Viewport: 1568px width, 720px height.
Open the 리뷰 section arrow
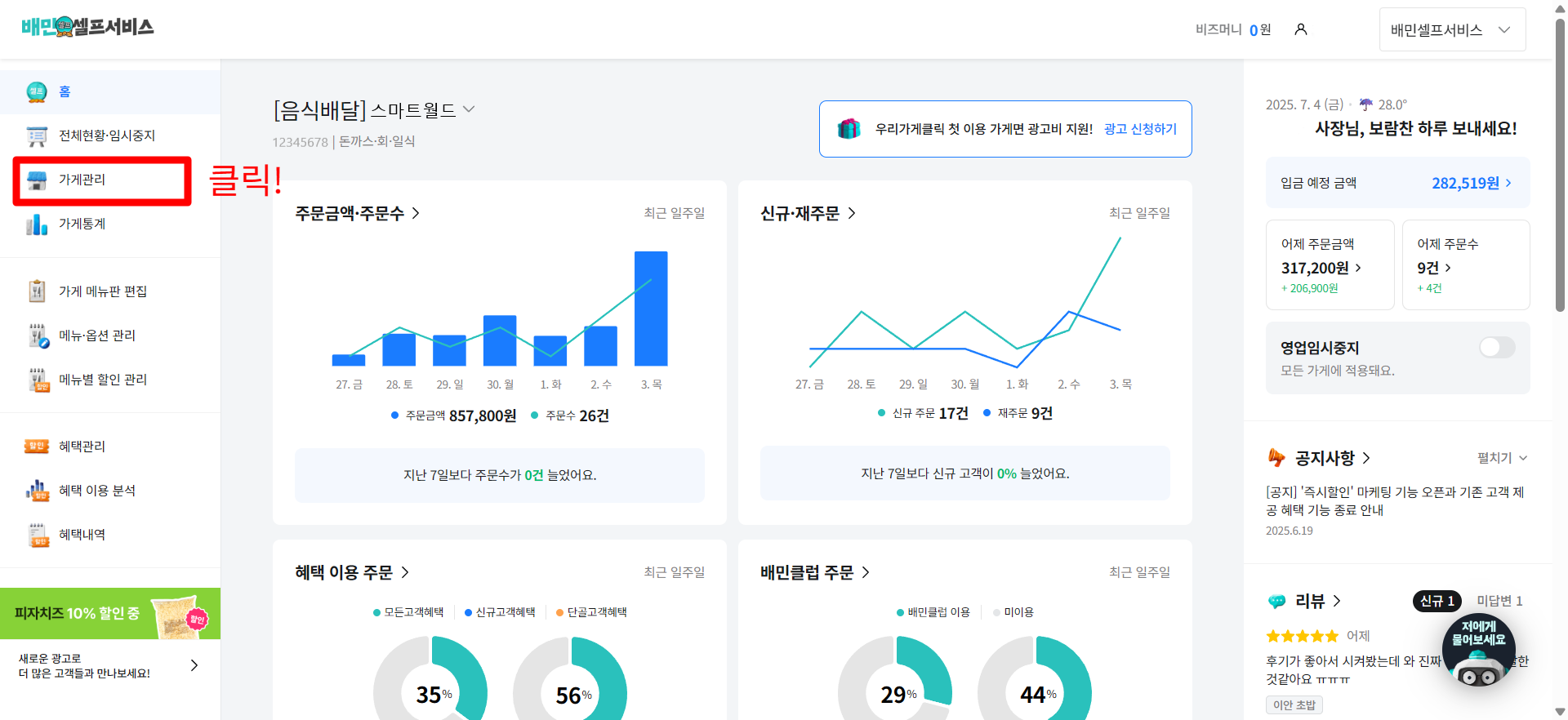(x=1337, y=601)
